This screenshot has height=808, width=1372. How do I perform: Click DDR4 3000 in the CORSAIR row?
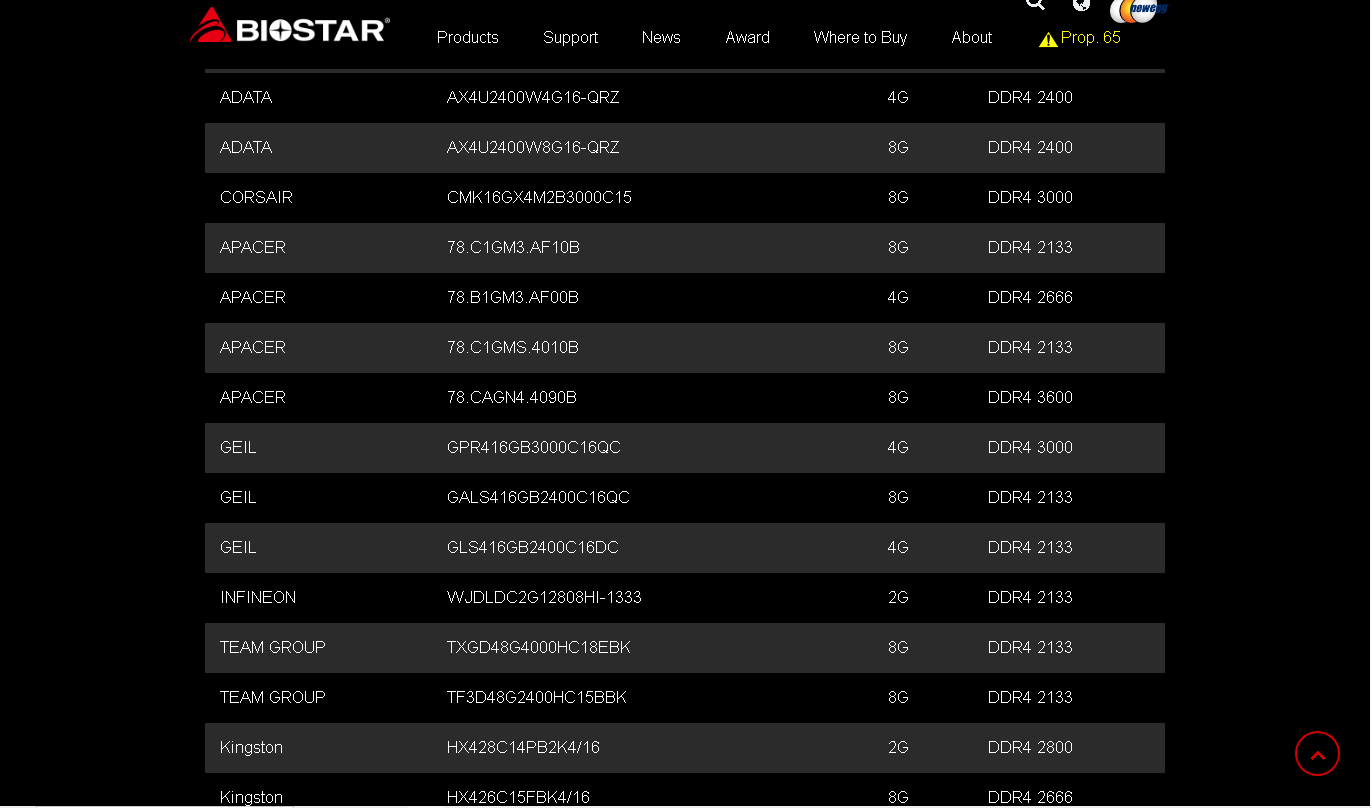[1030, 197]
